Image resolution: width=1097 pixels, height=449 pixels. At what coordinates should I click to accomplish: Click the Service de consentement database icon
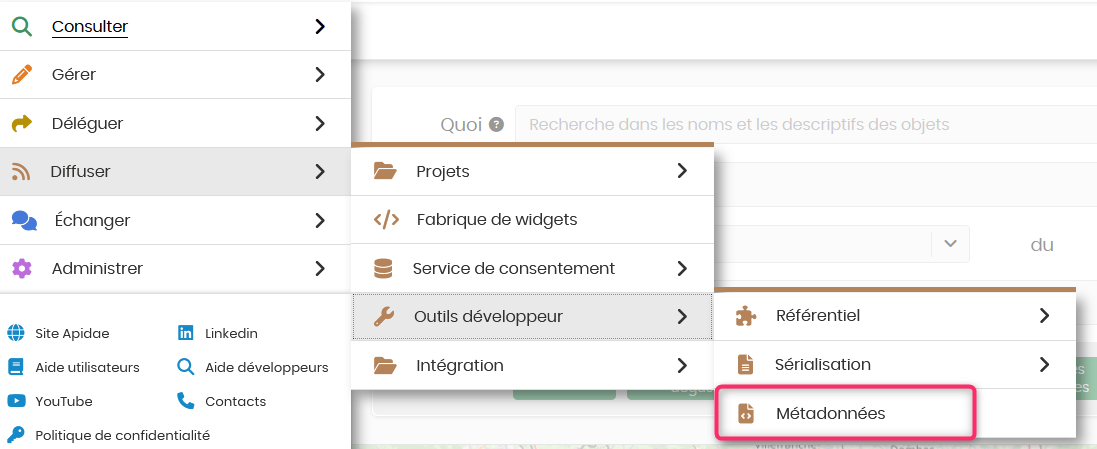pyautogui.click(x=383, y=268)
